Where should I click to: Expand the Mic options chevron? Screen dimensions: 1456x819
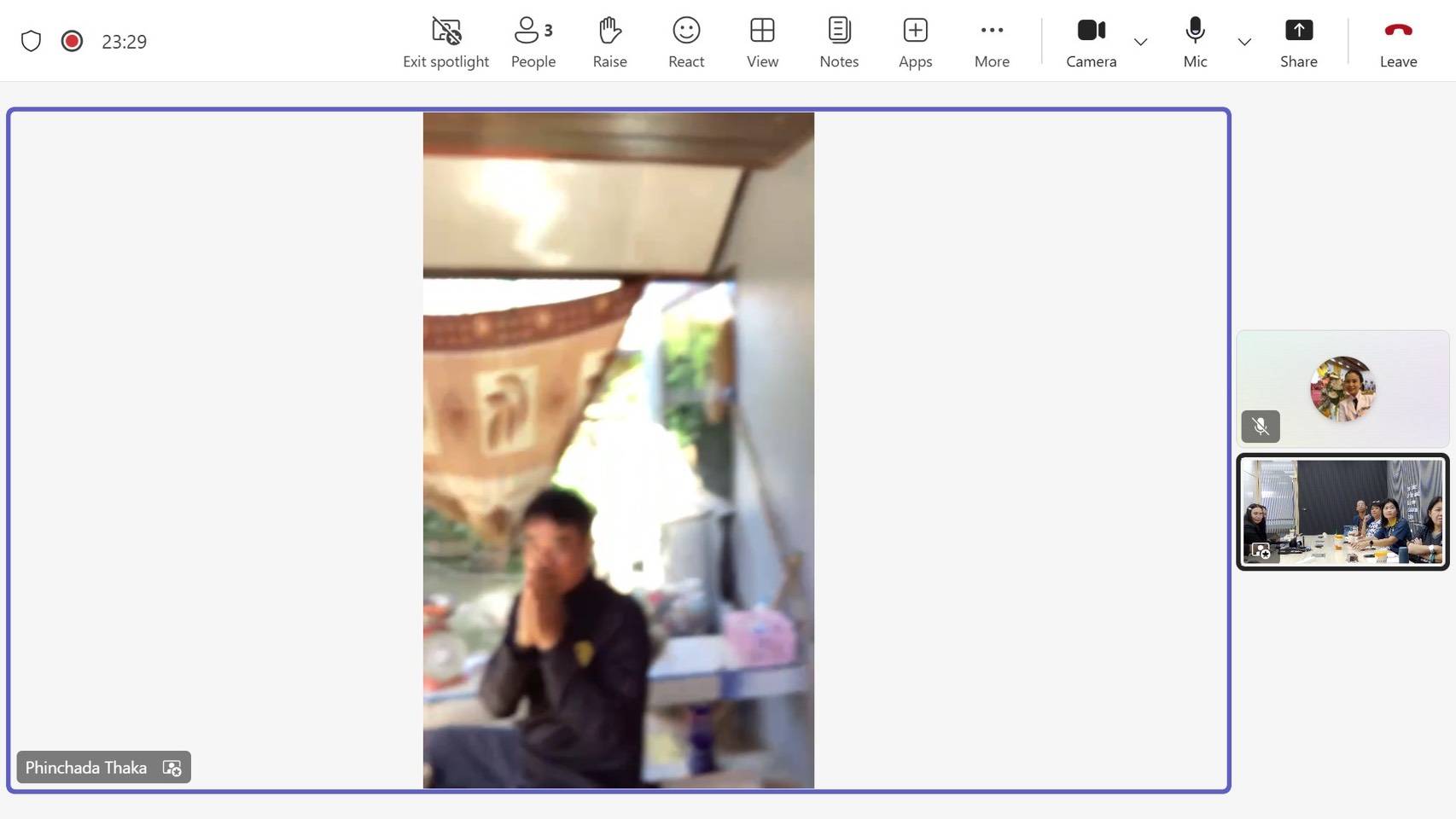1244,42
